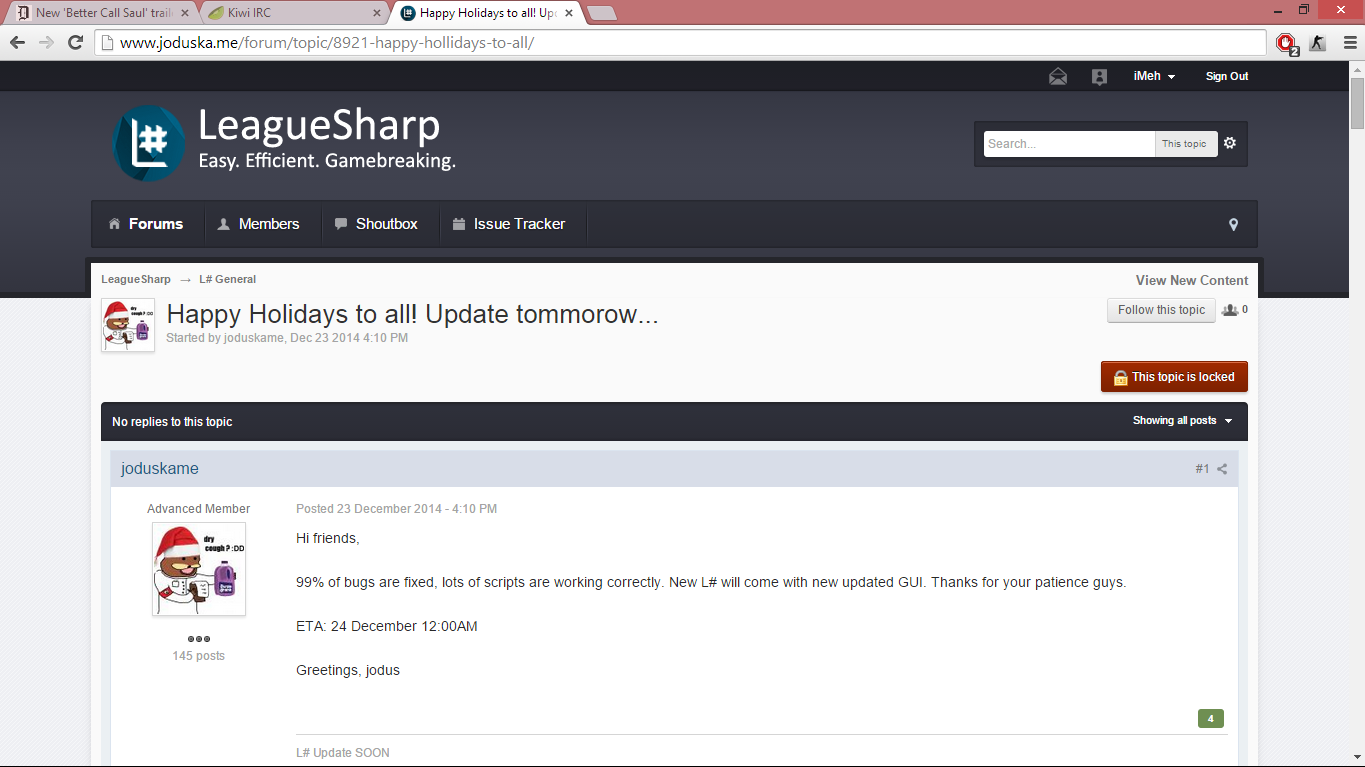This screenshot has height=767, width=1365.
Task: Click the green reputation badge 4
Action: [x=1210, y=719]
